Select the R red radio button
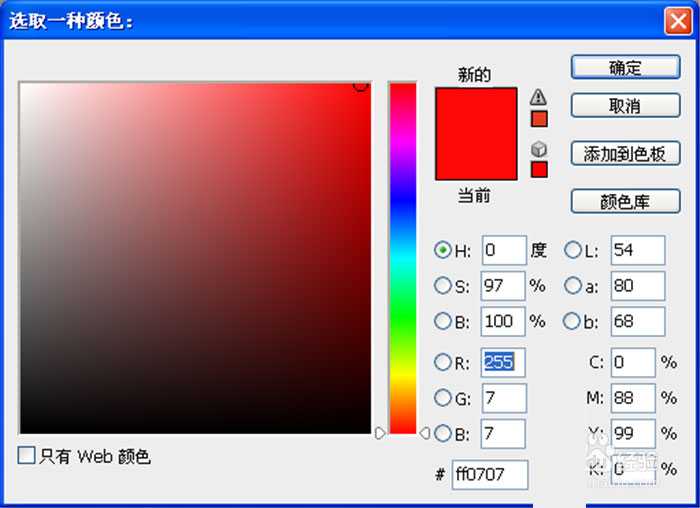Screen dimensions: 700x508 coord(442,362)
